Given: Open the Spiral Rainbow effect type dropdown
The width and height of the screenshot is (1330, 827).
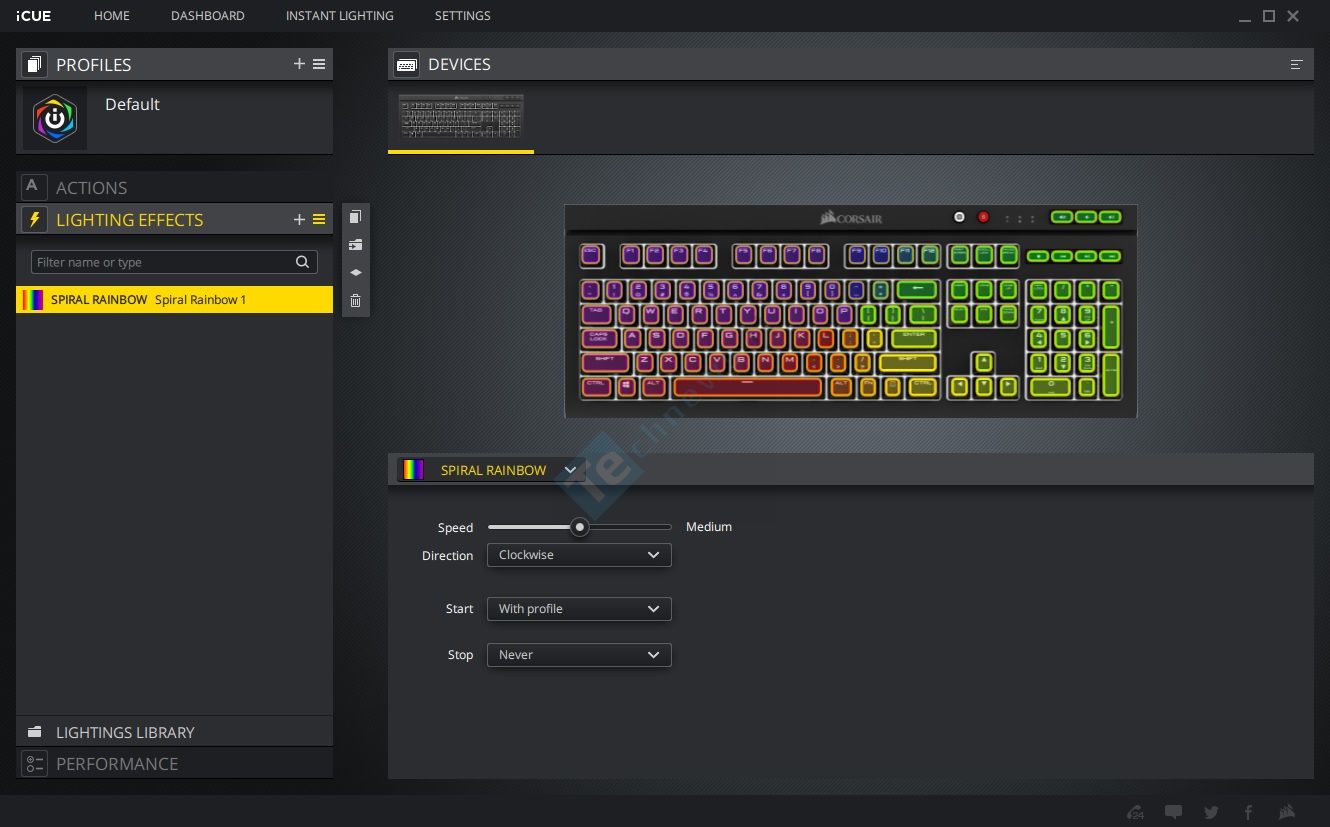Looking at the screenshot, I should point(491,470).
